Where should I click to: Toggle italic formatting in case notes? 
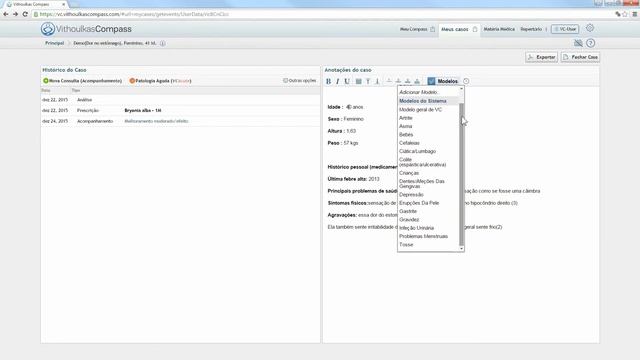[338, 81]
